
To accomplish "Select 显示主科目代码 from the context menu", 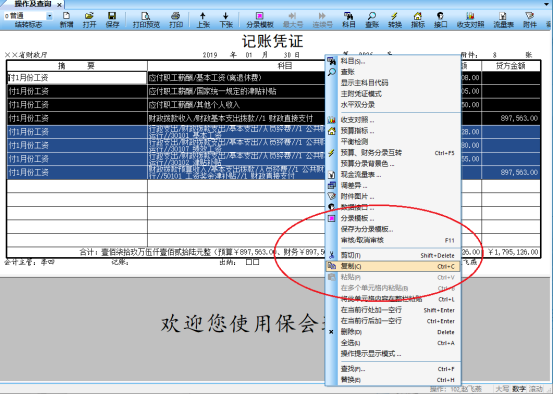I will tap(394, 83).
